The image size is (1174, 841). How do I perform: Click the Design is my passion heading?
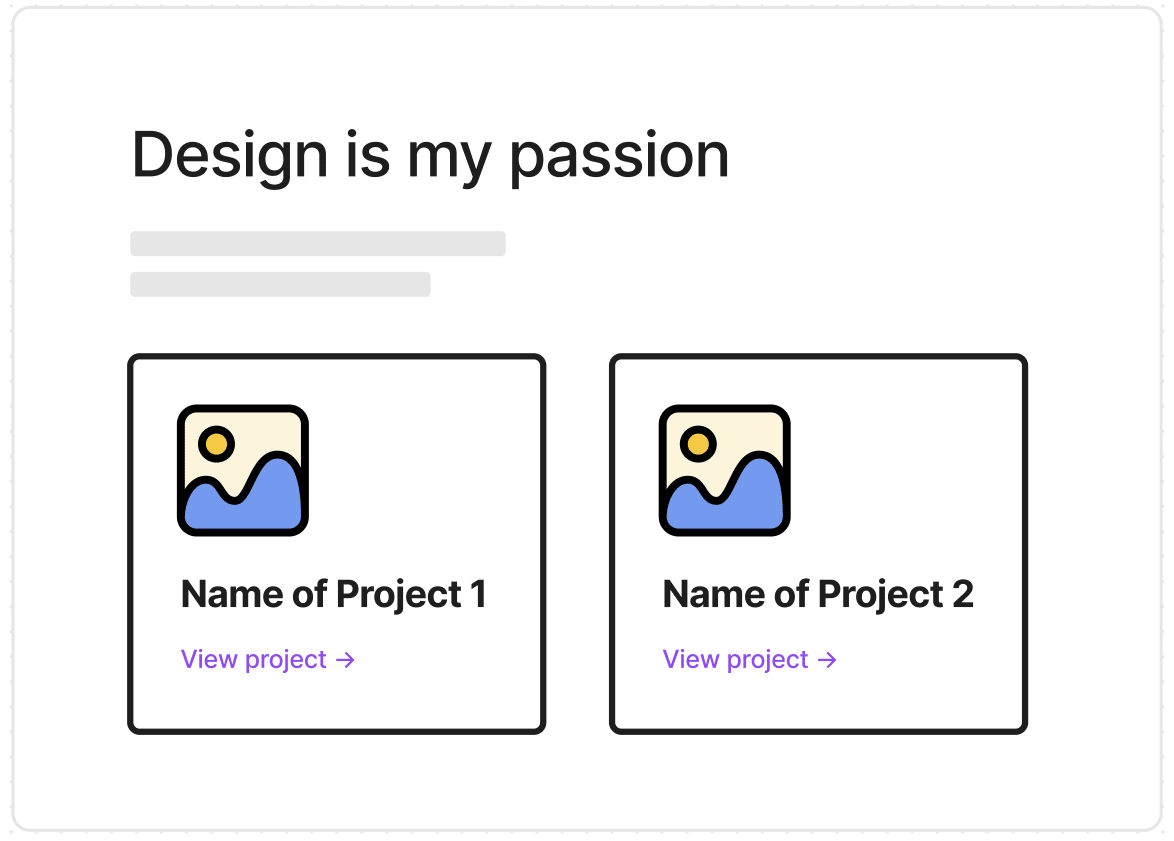coord(431,156)
